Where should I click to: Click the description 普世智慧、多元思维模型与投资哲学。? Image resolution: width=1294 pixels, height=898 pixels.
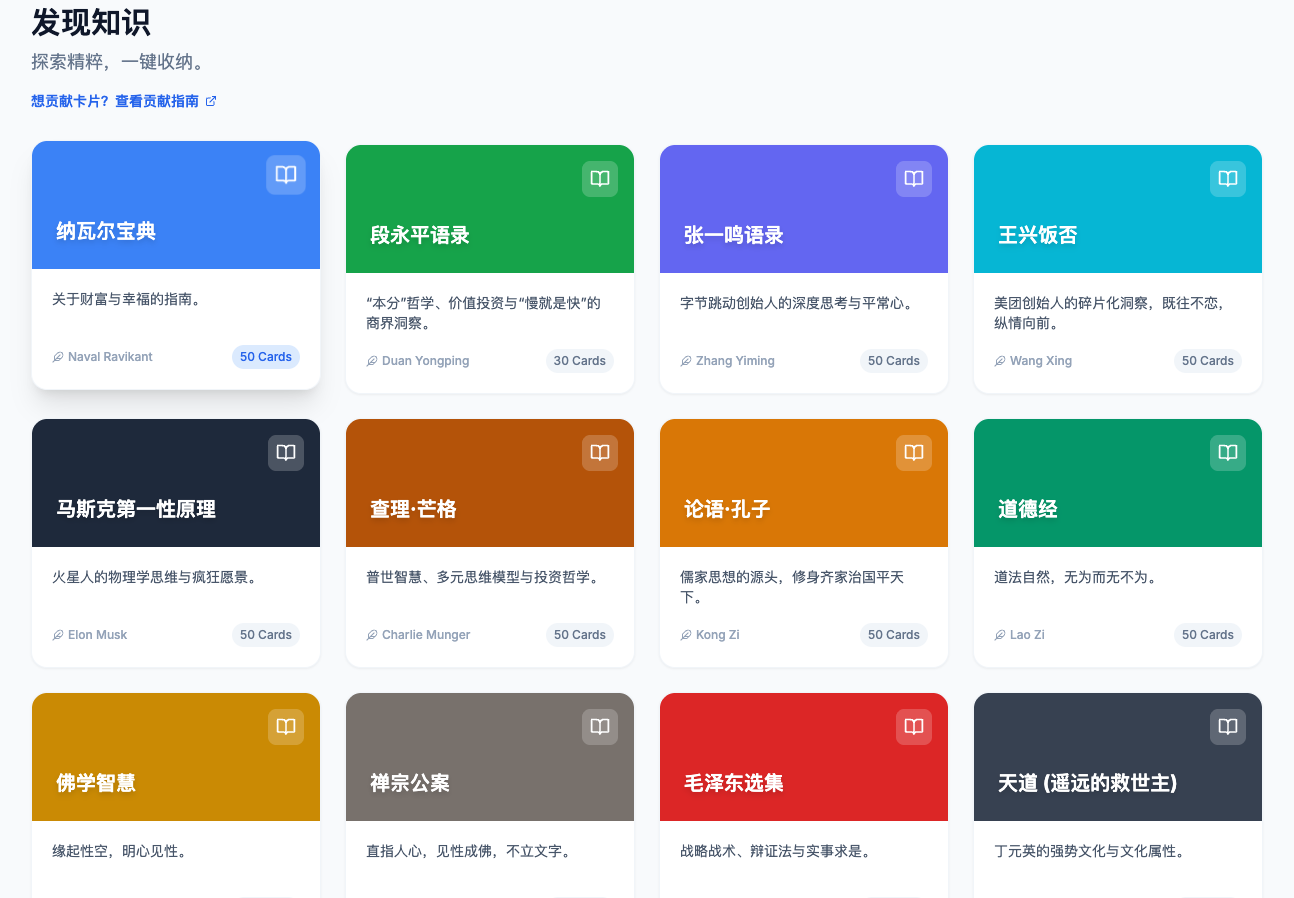tap(483, 577)
